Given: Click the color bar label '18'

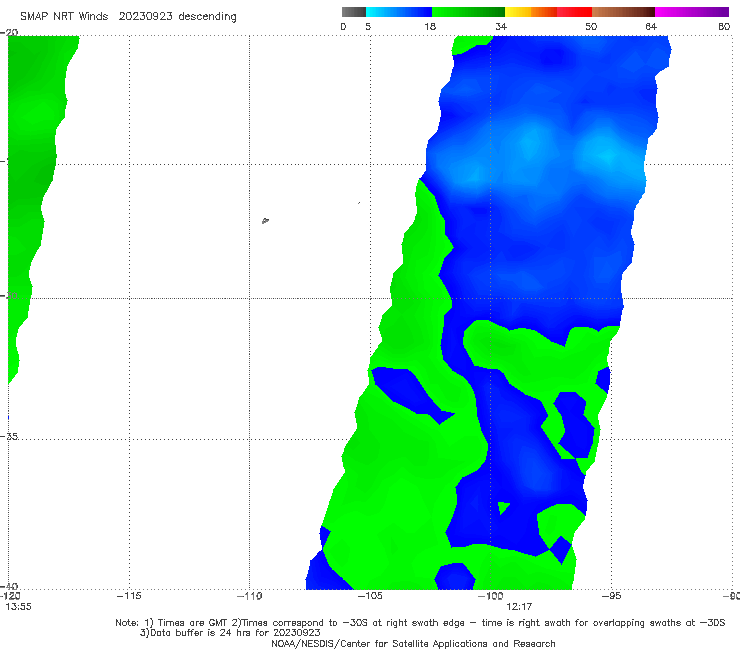Looking at the screenshot, I should click(x=430, y=27).
